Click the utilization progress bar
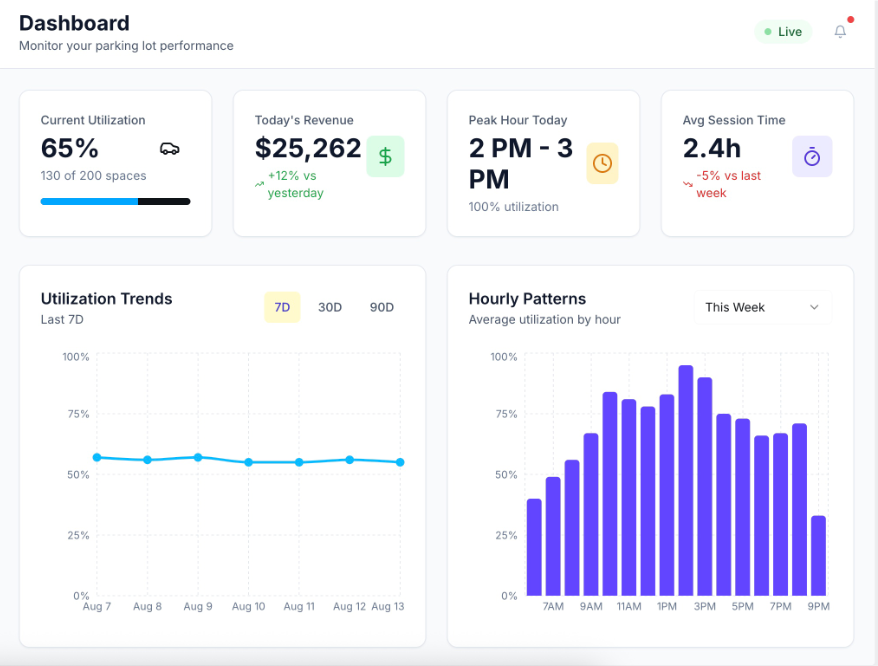The width and height of the screenshot is (878, 666). point(115,202)
